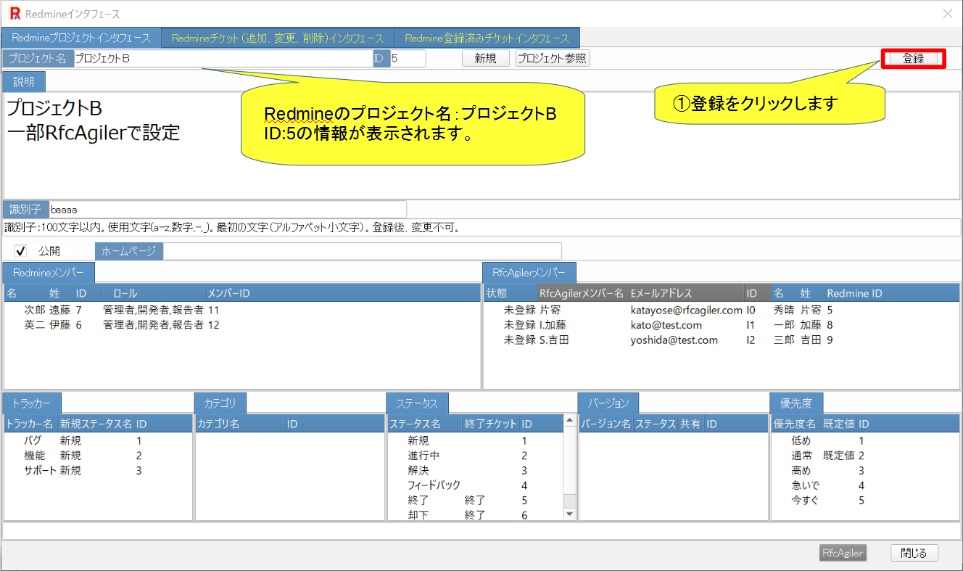Click トラッカー名 column header
This screenshot has height=571, width=963.
pyautogui.click(x=31, y=424)
